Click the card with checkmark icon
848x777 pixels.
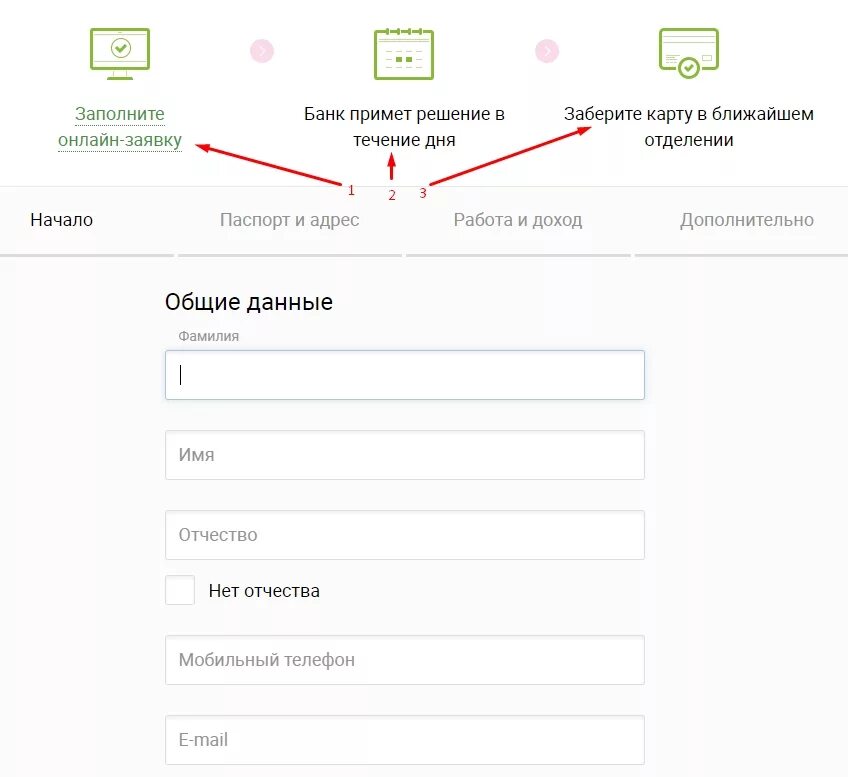(x=688, y=53)
